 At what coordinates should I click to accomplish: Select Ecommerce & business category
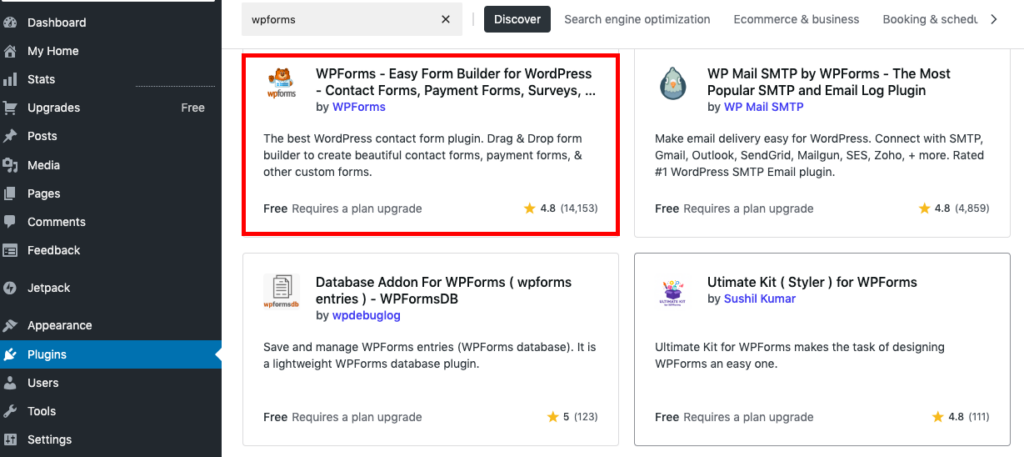796,20
